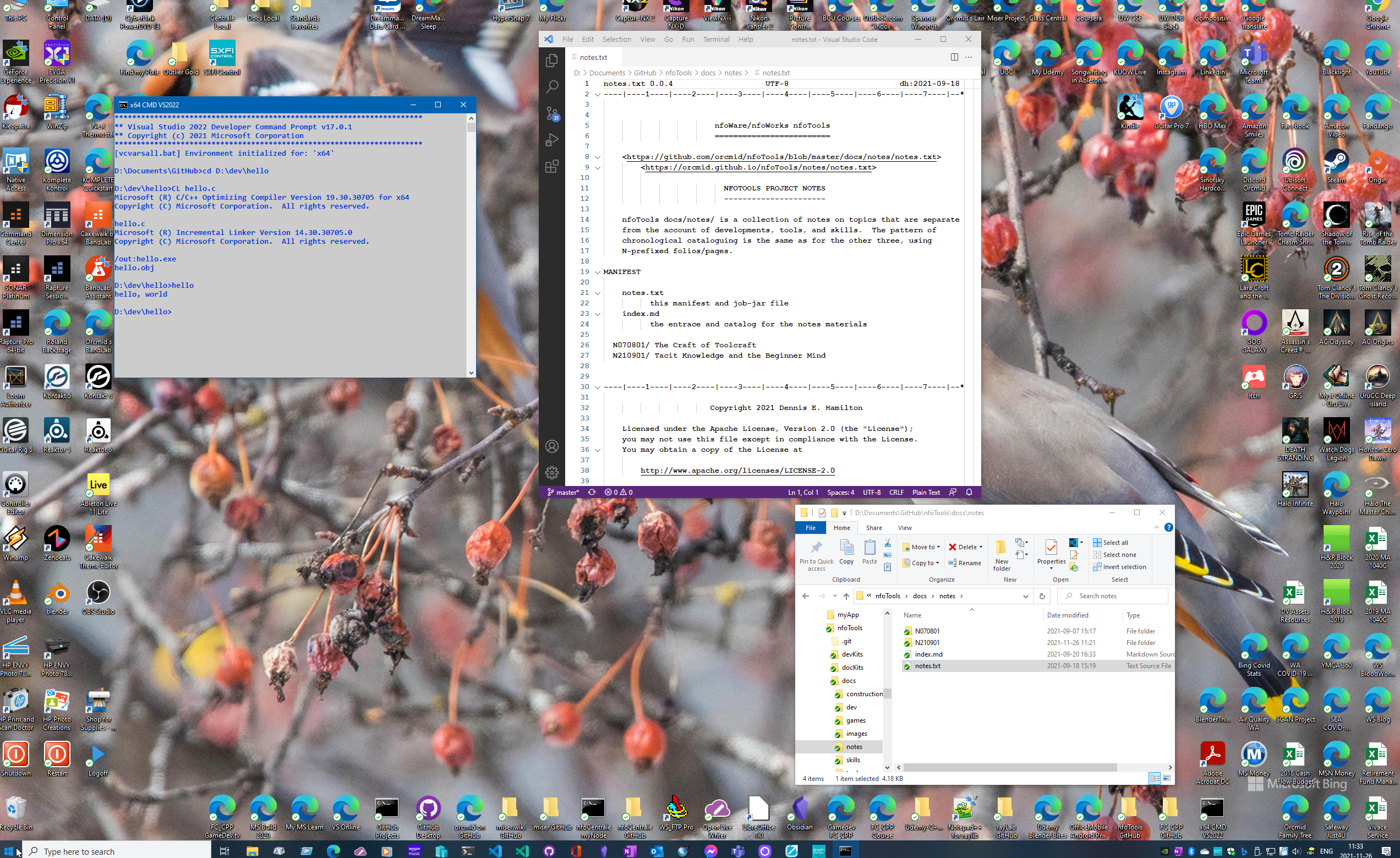Image resolution: width=1400 pixels, height=858 pixels.
Task: Click New folder in File Explorer ribbon
Action: click(1001, 555)
